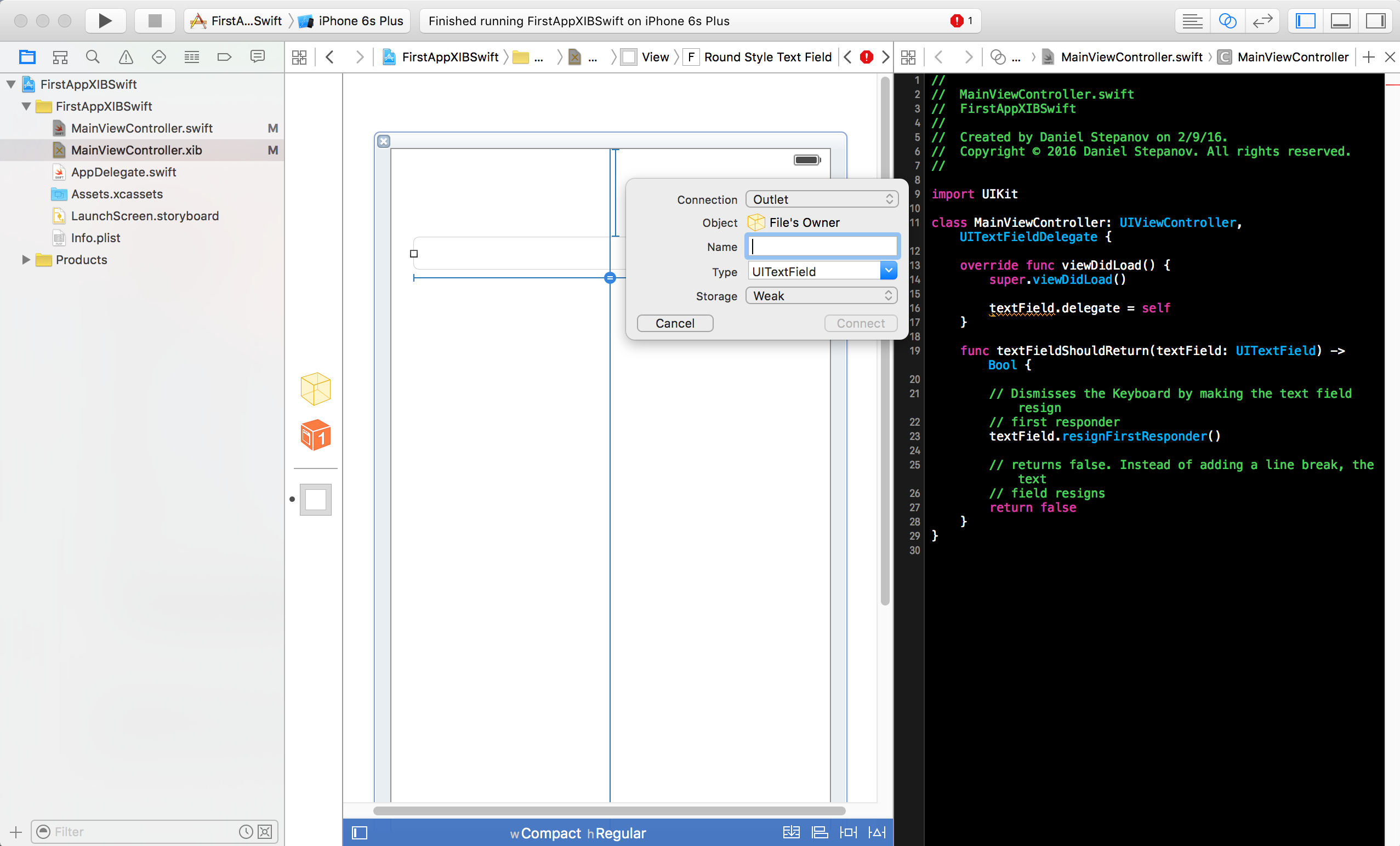
Task: Stop the running scheme
Action: point(155,21)
